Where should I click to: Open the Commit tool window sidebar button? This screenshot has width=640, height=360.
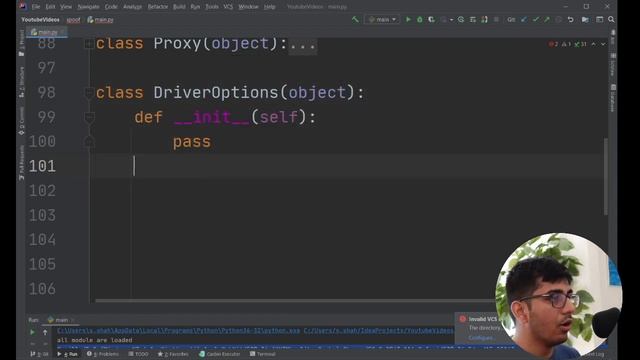(x=22, y=121)
